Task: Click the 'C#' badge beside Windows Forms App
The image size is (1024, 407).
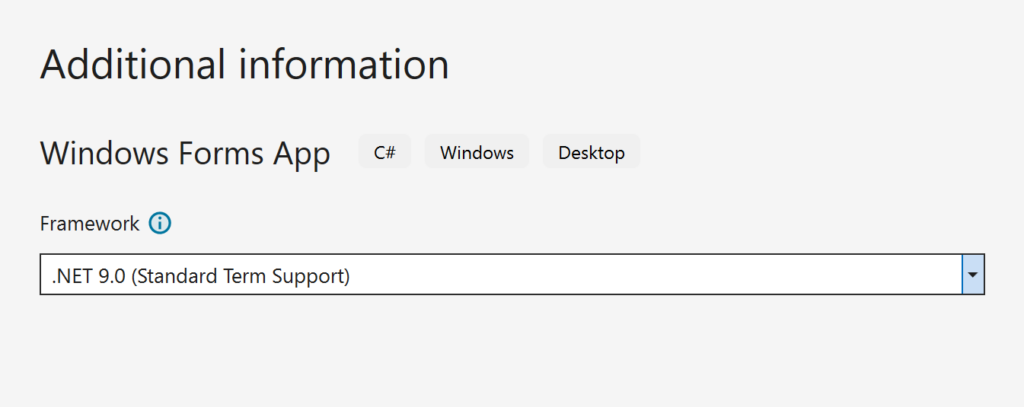Action: click(385, 153)
